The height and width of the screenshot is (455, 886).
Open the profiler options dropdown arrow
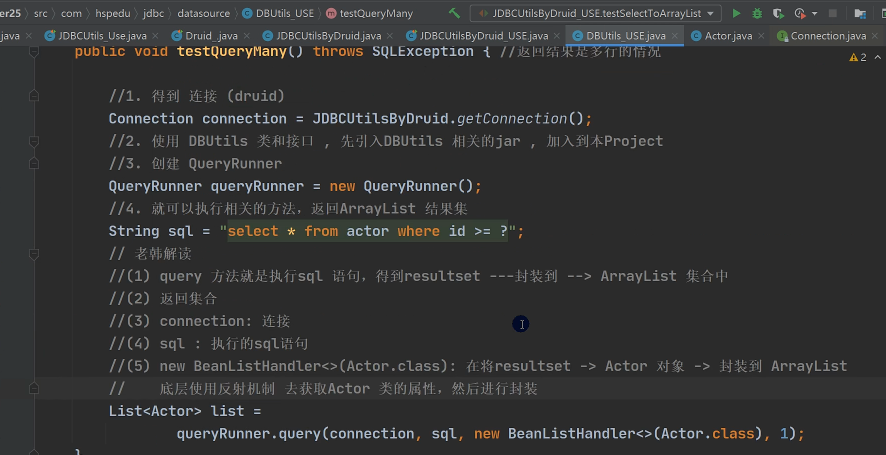click(814, 13)
